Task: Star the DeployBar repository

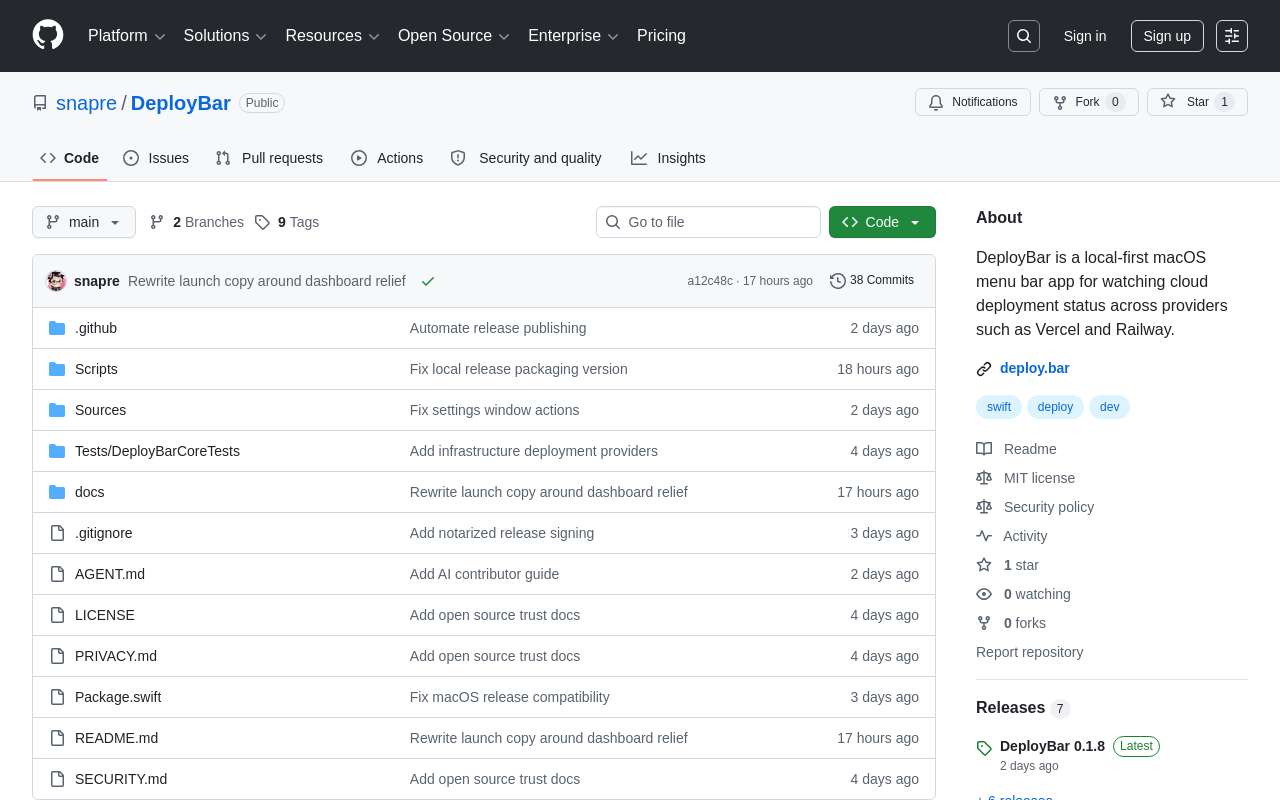Action: tap(1197, 102)
